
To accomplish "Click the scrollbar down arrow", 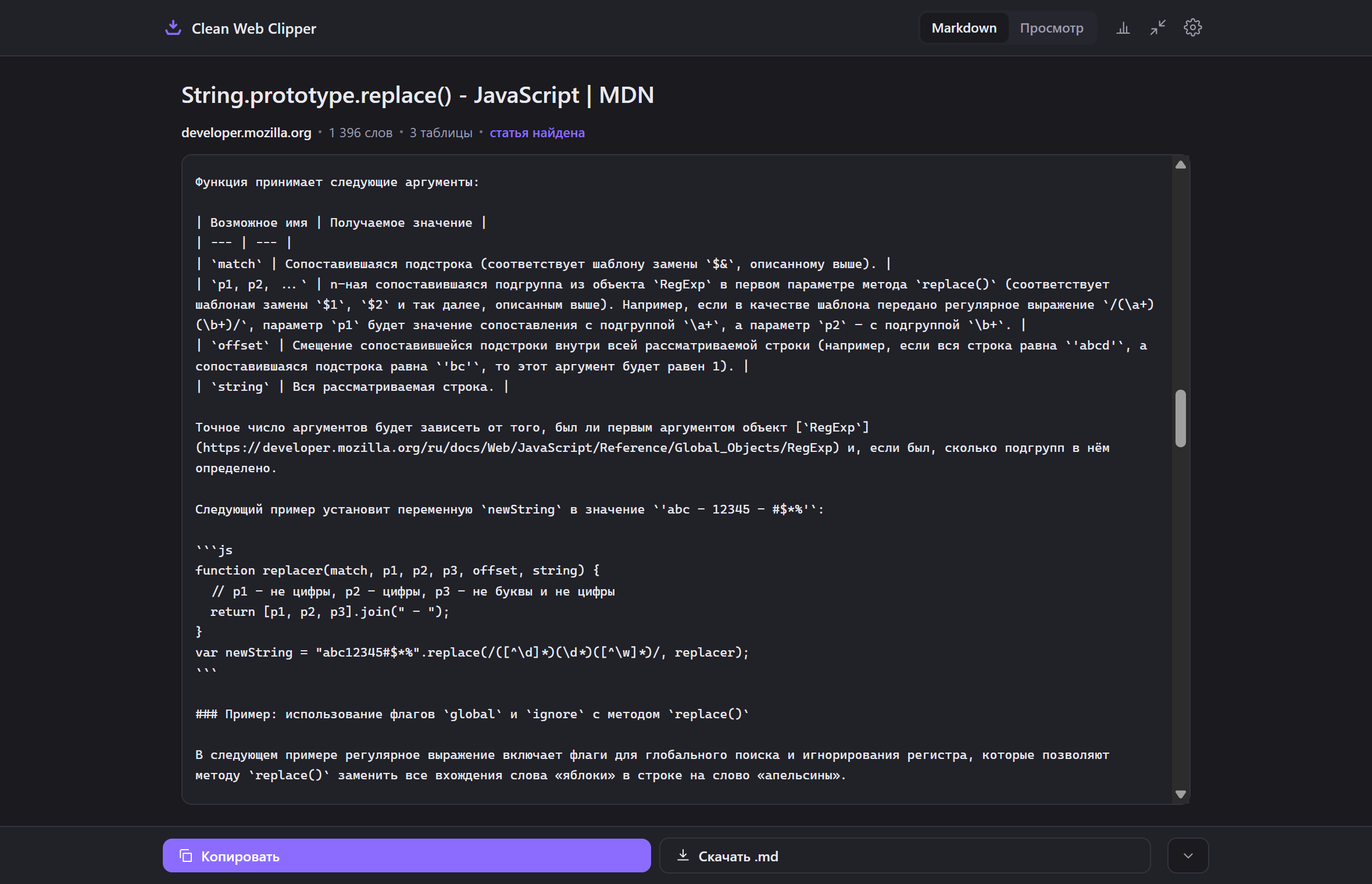I will 1180,794.
